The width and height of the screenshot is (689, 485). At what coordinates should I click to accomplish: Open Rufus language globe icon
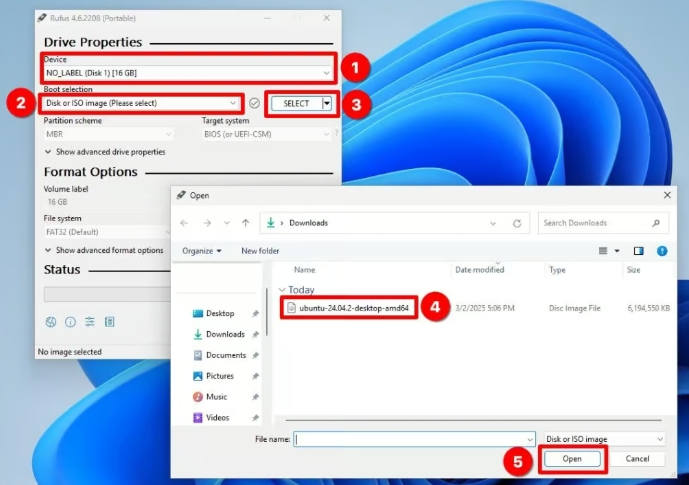click(x=51, y=322)
